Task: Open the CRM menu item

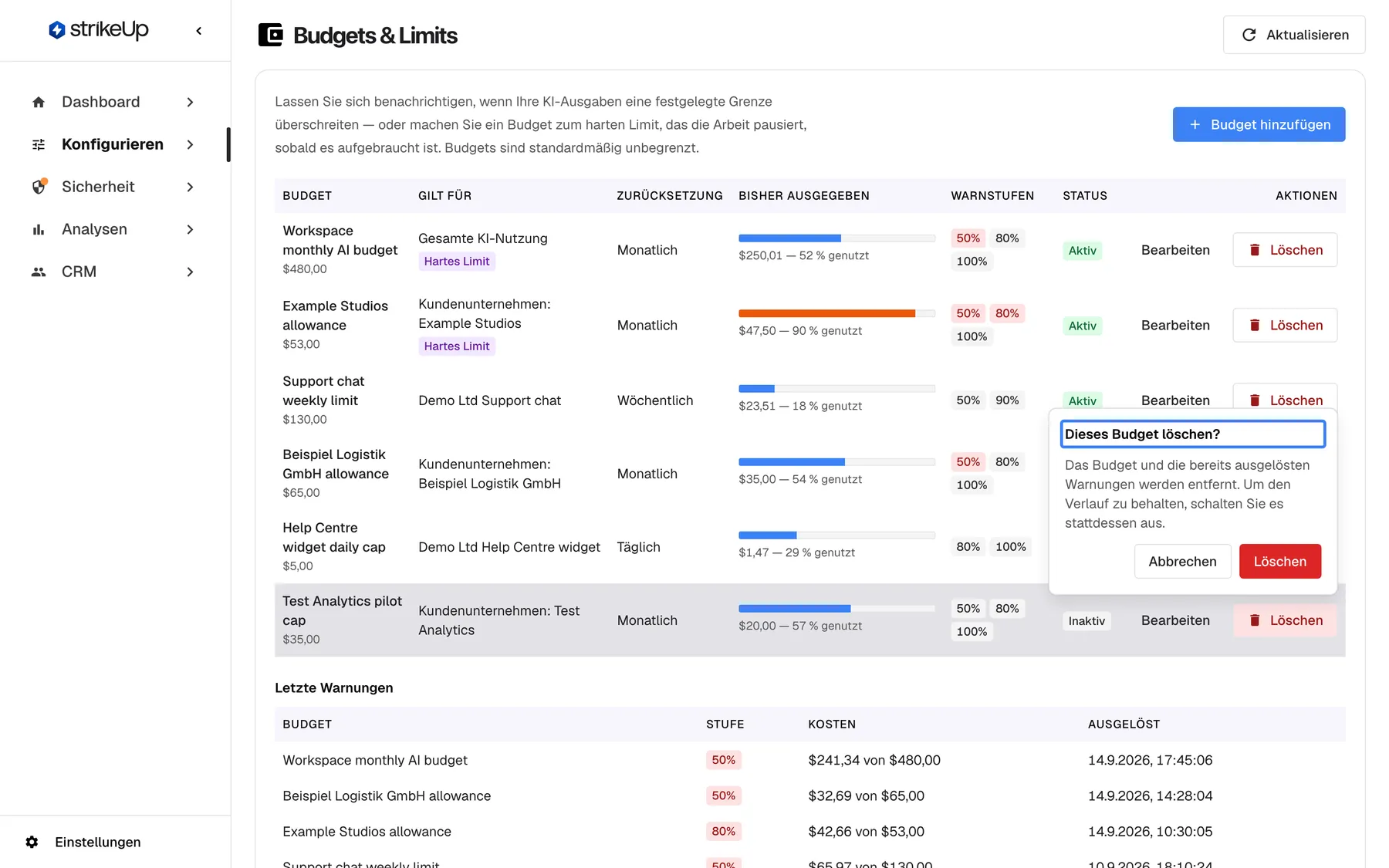Action: [114, 272]
